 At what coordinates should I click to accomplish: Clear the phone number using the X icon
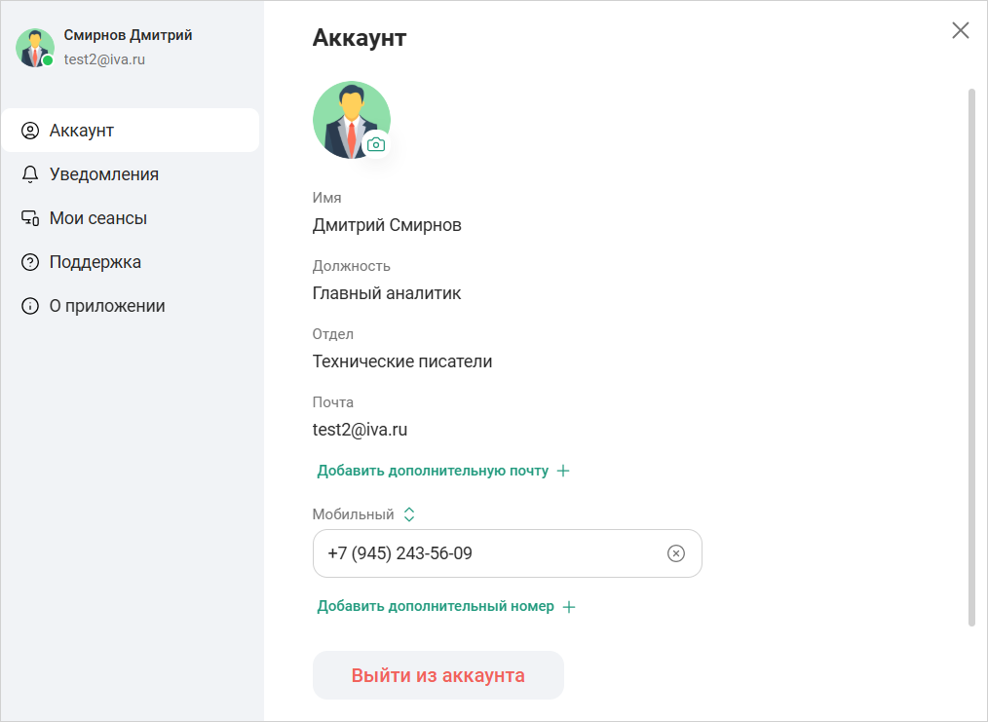tap(676, 553)
